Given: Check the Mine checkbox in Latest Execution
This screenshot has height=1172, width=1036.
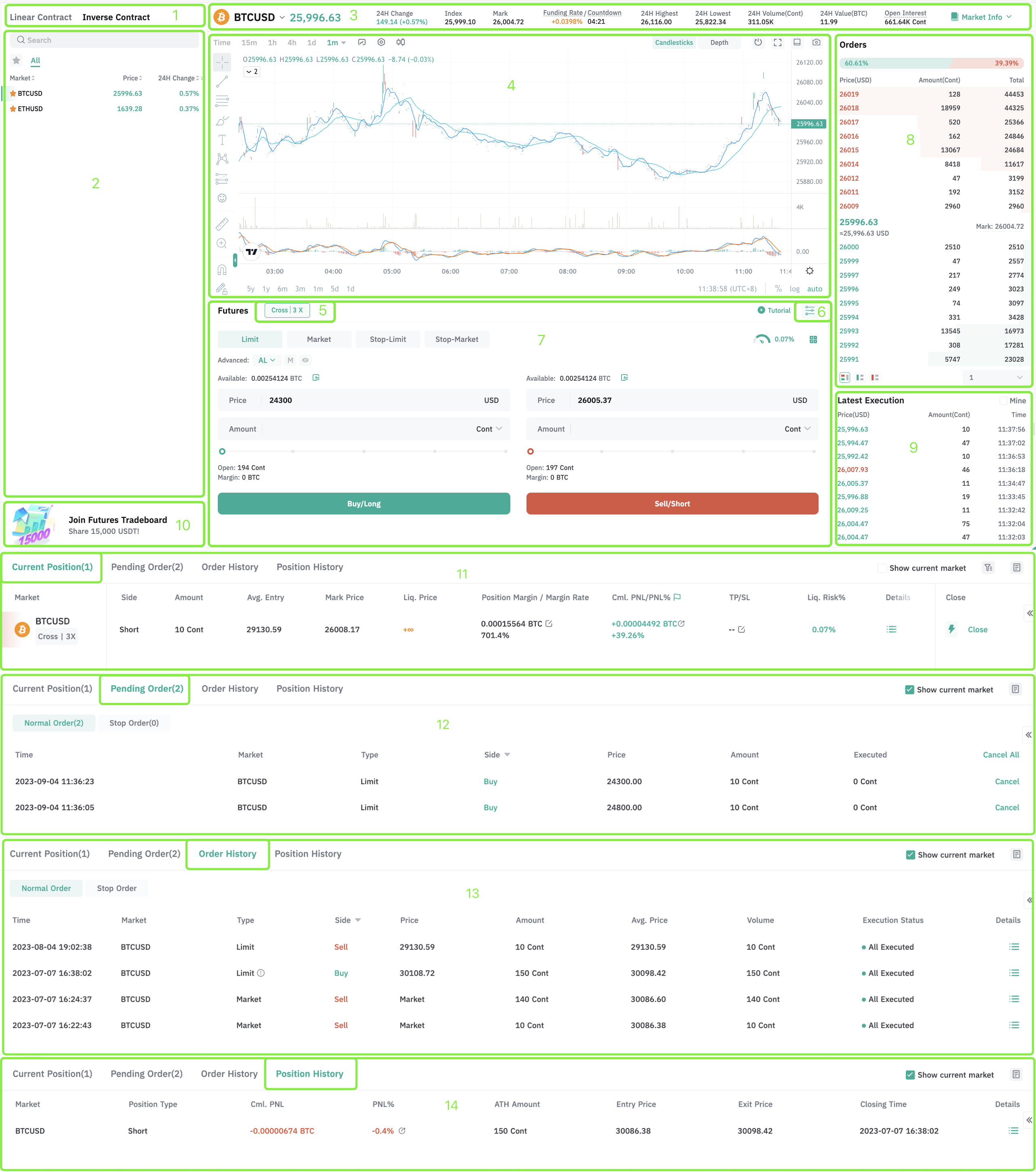Looking at the screenshot, I should (1003, 401).
